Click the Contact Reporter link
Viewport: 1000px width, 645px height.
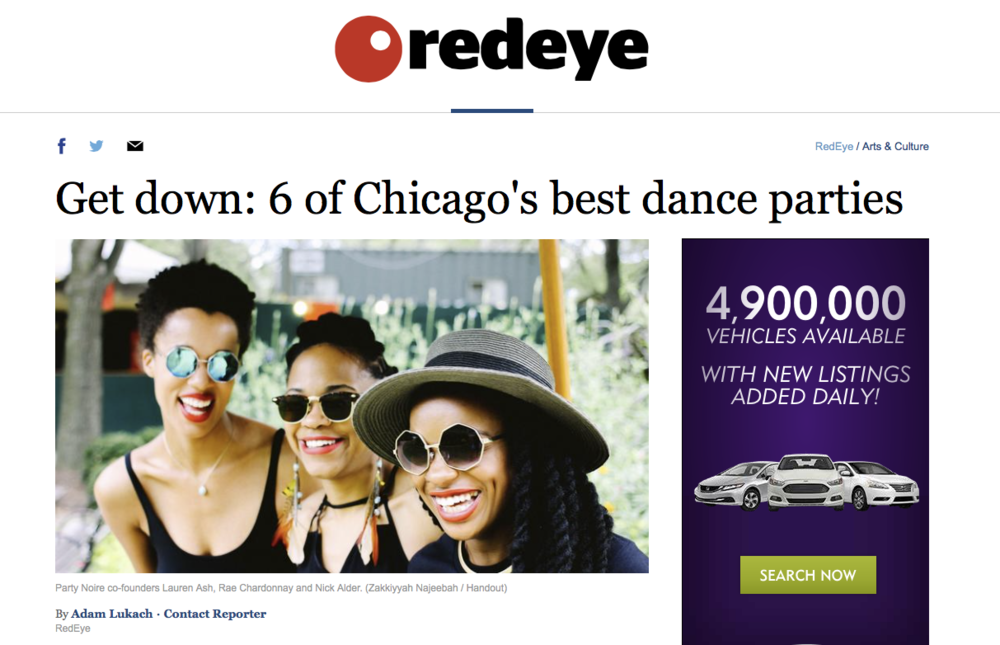coord(215,614)
